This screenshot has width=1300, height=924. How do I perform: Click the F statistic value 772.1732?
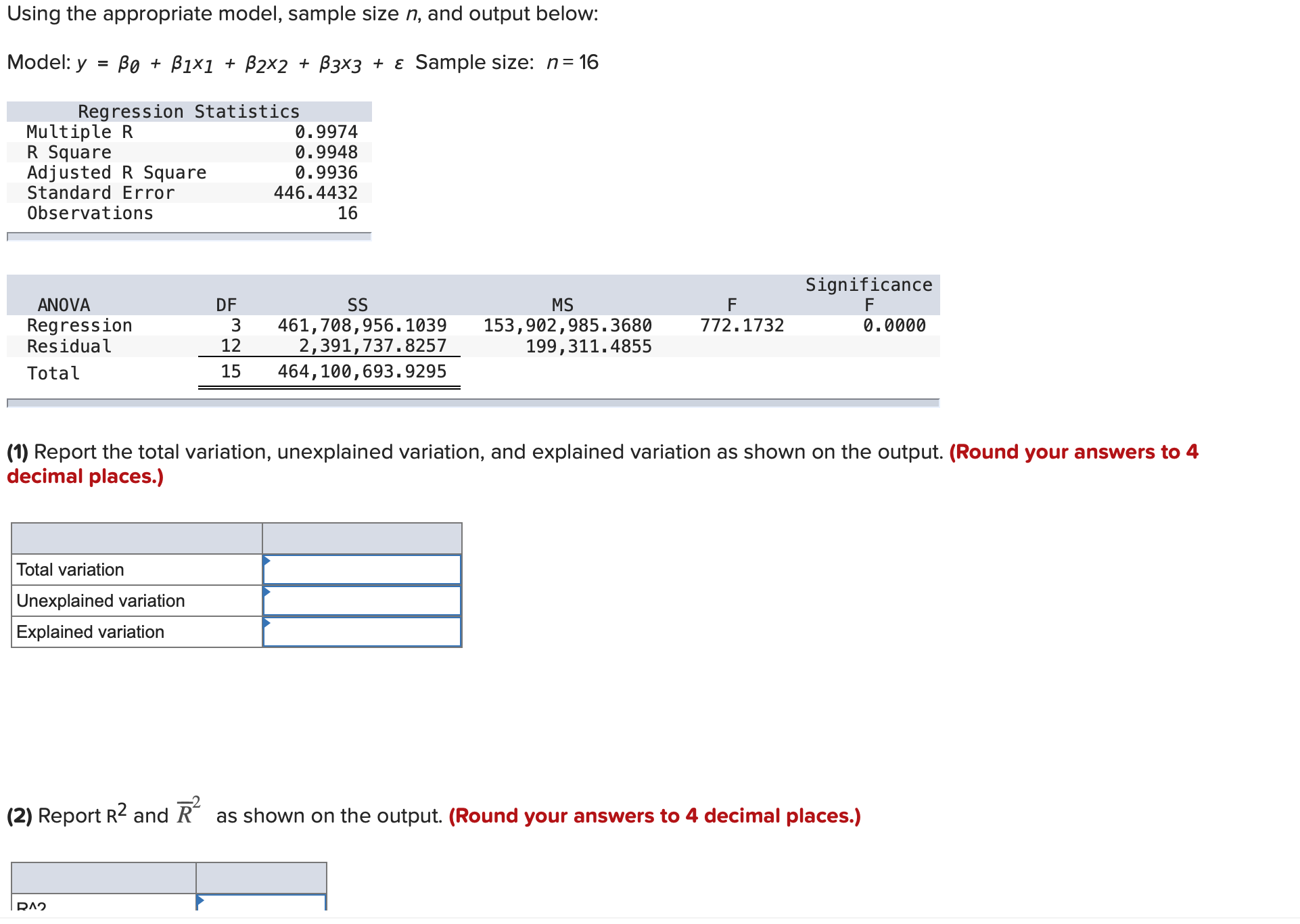click(742, 325)
